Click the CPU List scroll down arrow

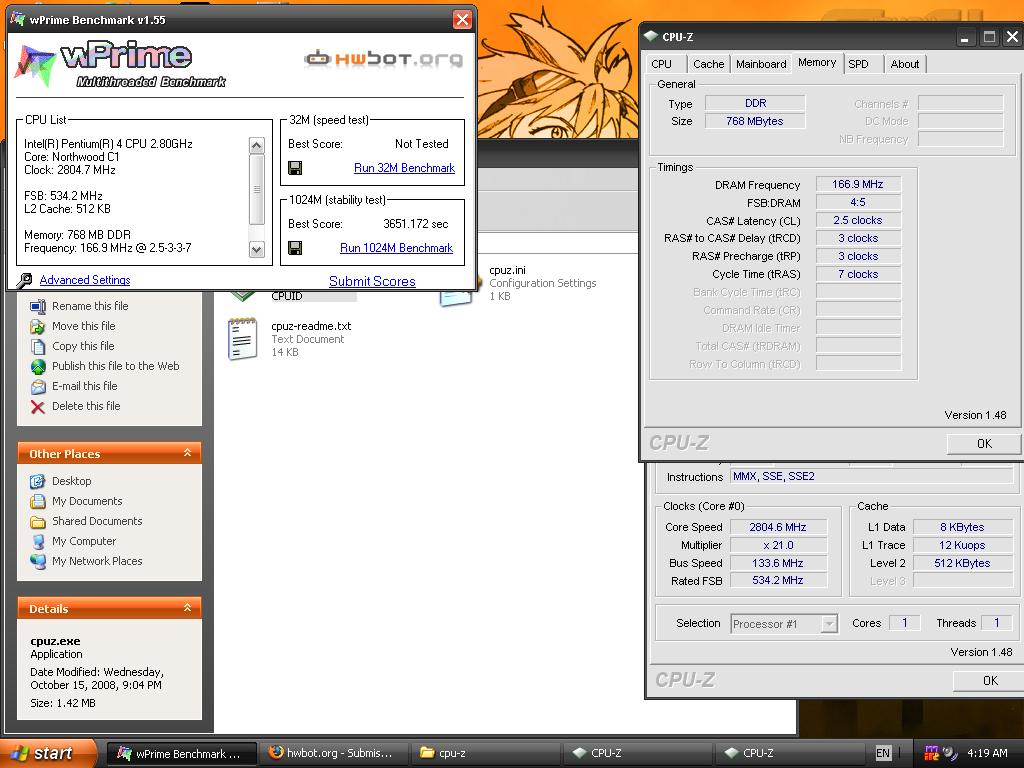tap(257, 249)
